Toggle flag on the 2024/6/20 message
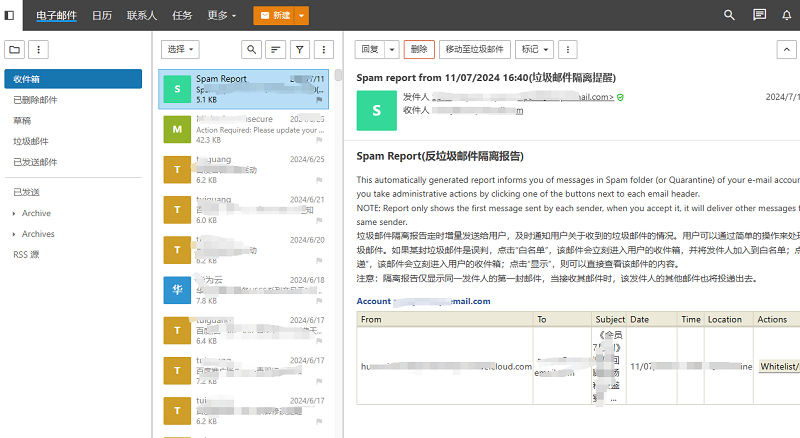800x438 pixels. (x=319, y=260)
